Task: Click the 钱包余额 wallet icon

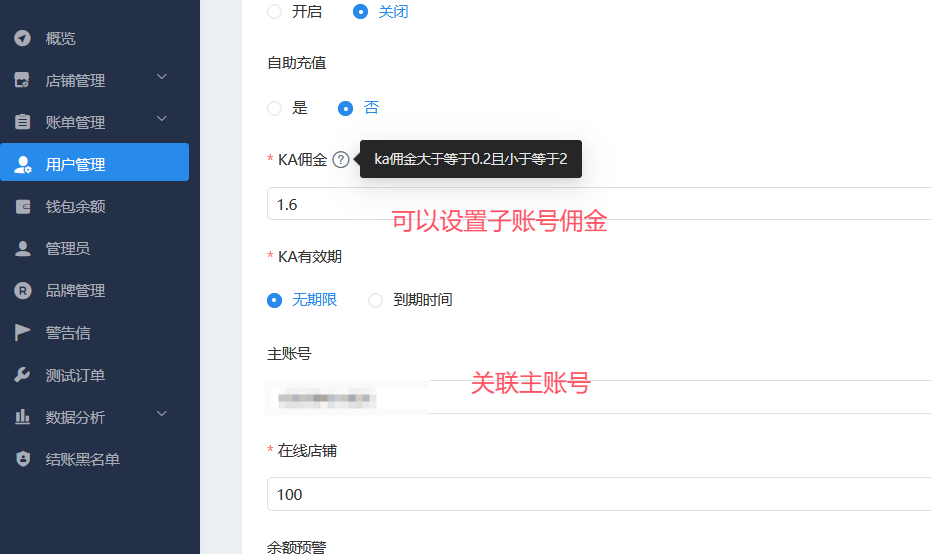Action: 23,207
